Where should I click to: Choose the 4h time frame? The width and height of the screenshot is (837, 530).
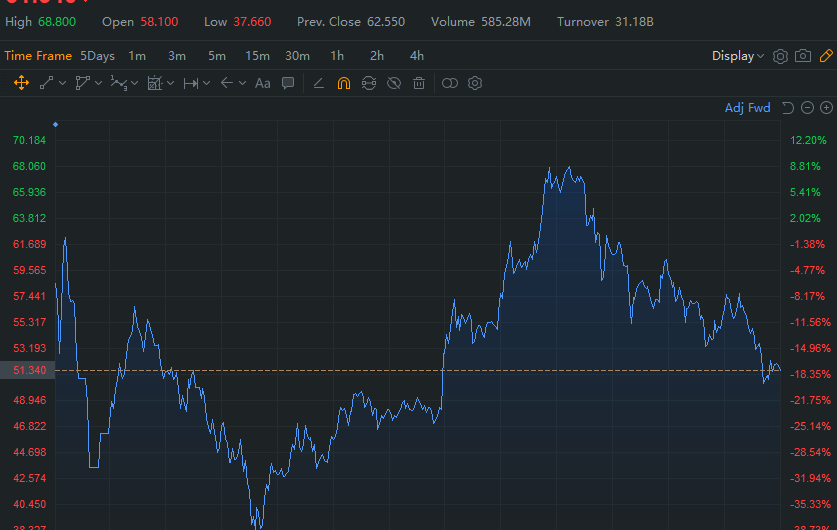click(x=416, y=56)
